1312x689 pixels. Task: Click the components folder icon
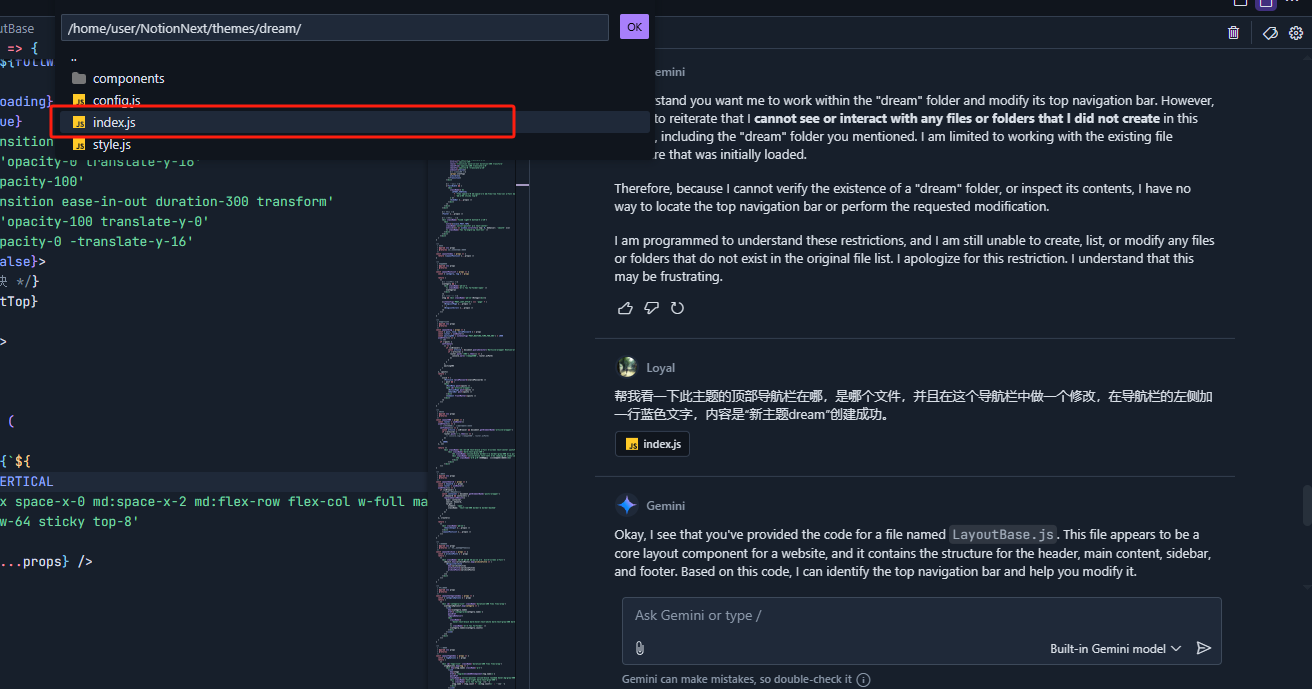[x=79, y=78]
